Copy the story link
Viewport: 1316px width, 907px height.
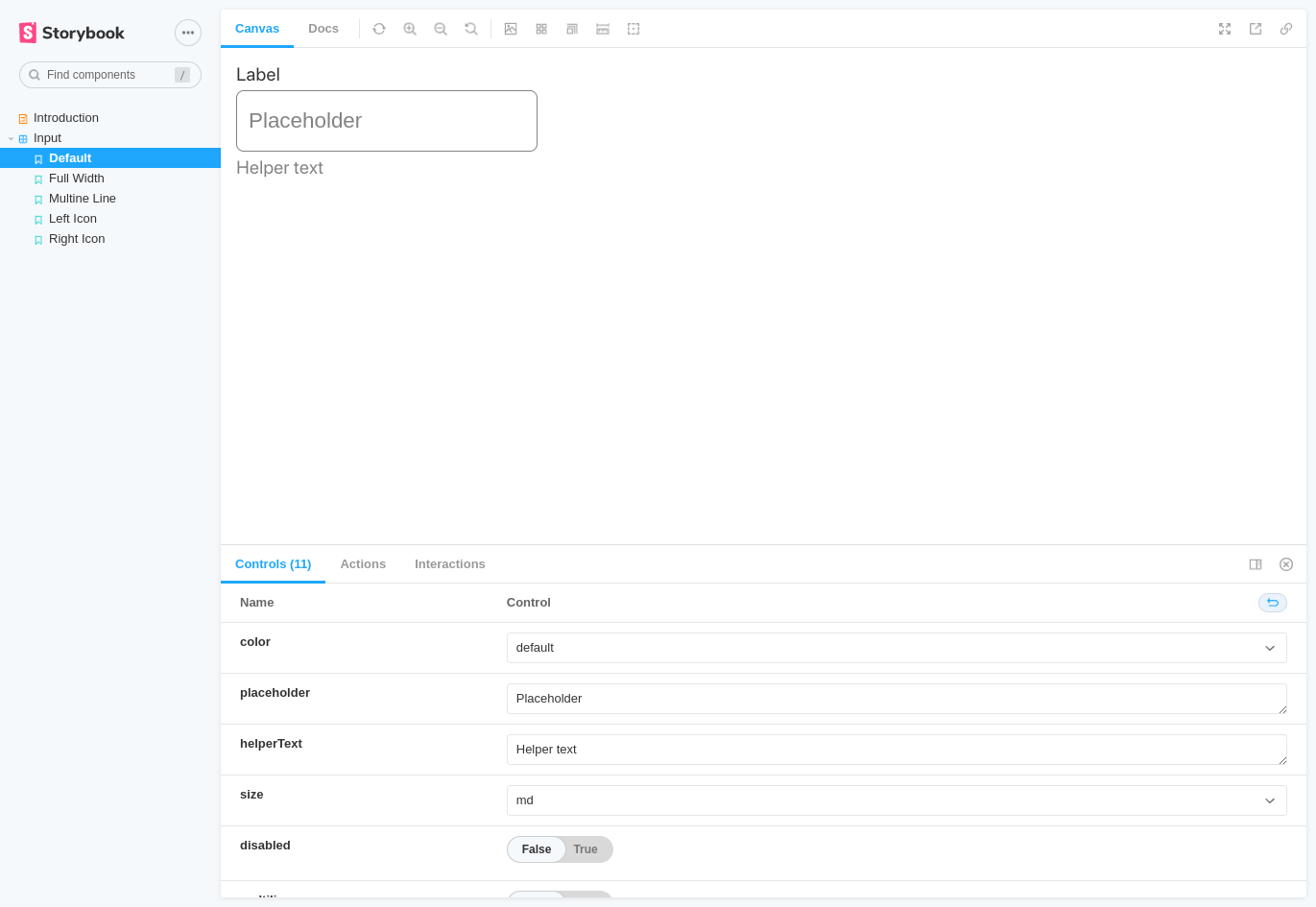coord(1286,29)
